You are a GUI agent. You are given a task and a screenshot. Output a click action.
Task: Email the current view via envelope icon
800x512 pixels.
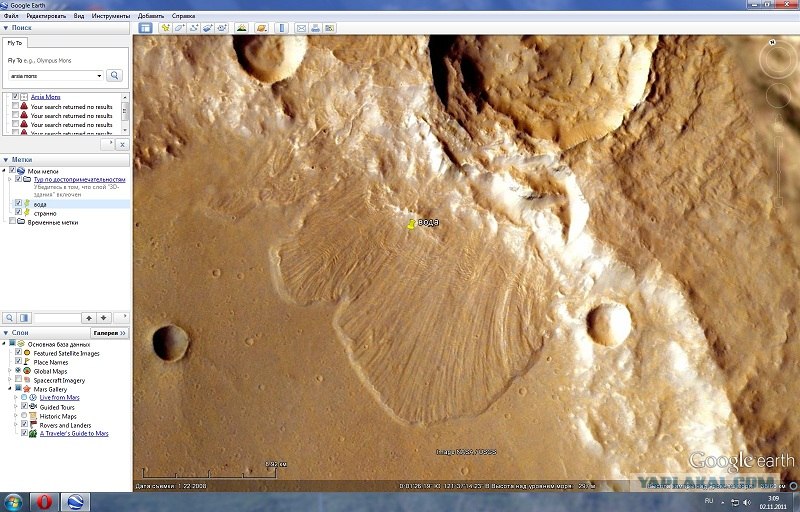tap(301, 28)
